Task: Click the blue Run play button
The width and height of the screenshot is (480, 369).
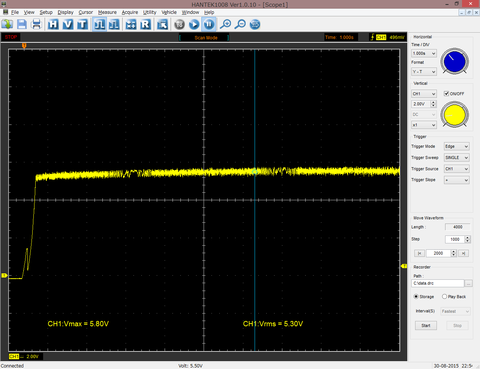Action: [194, 24]
